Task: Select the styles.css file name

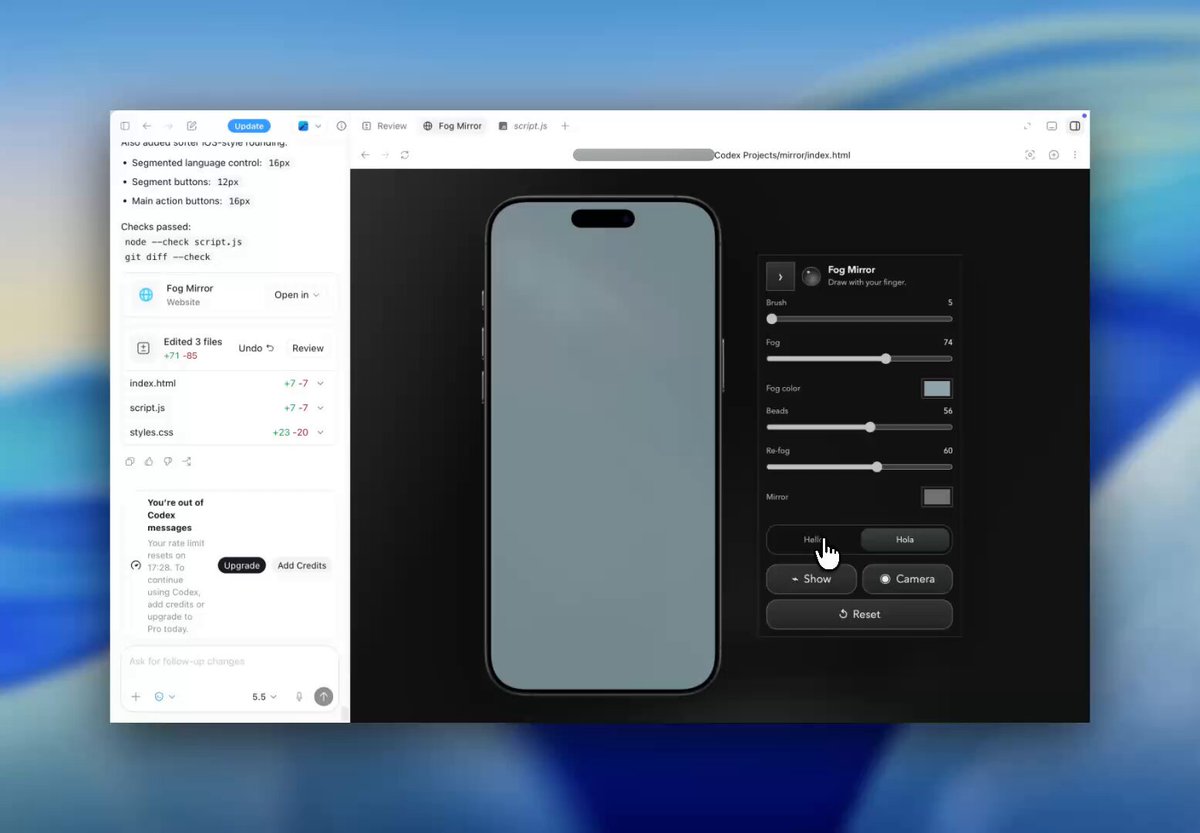Action: tap(151, 432)
